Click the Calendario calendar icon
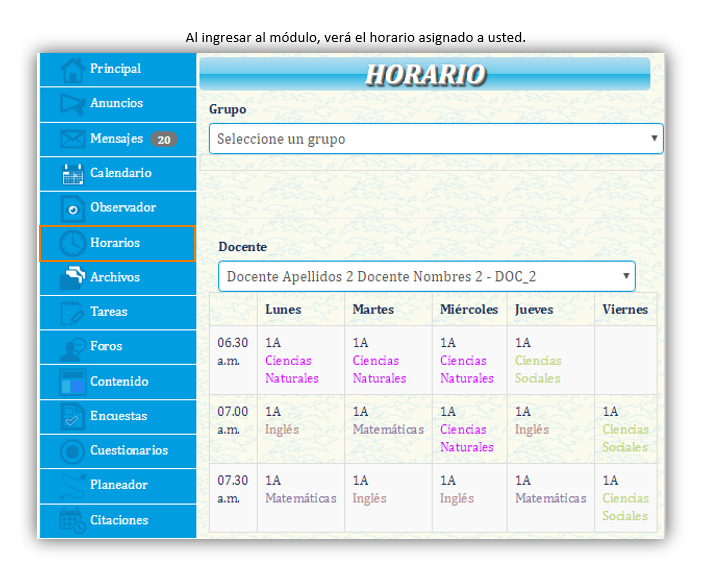The height and width of the screenshot is (572, 707). point(72,174)
